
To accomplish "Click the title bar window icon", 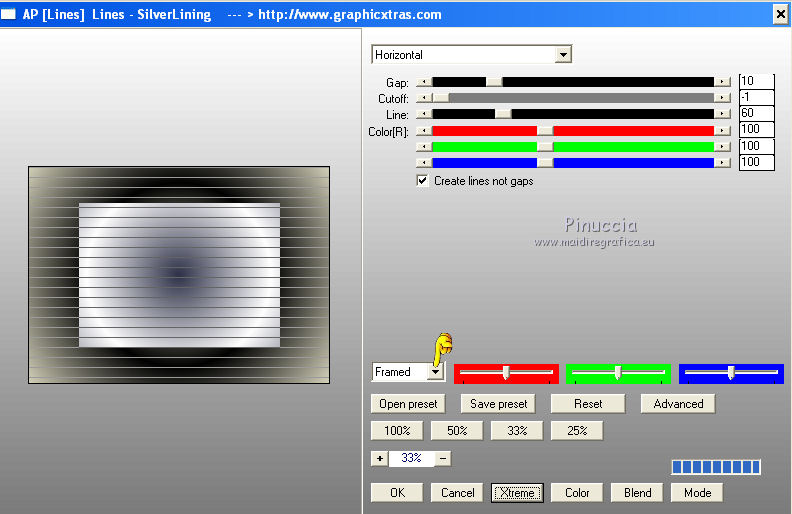I will (8, 14).
